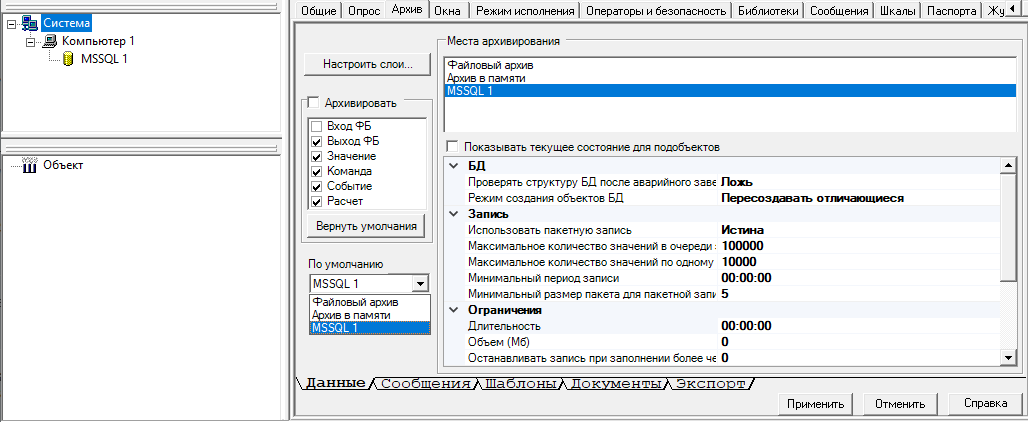
Task: Click the Объект icon in lower tree
Action: tap(30, 165)
